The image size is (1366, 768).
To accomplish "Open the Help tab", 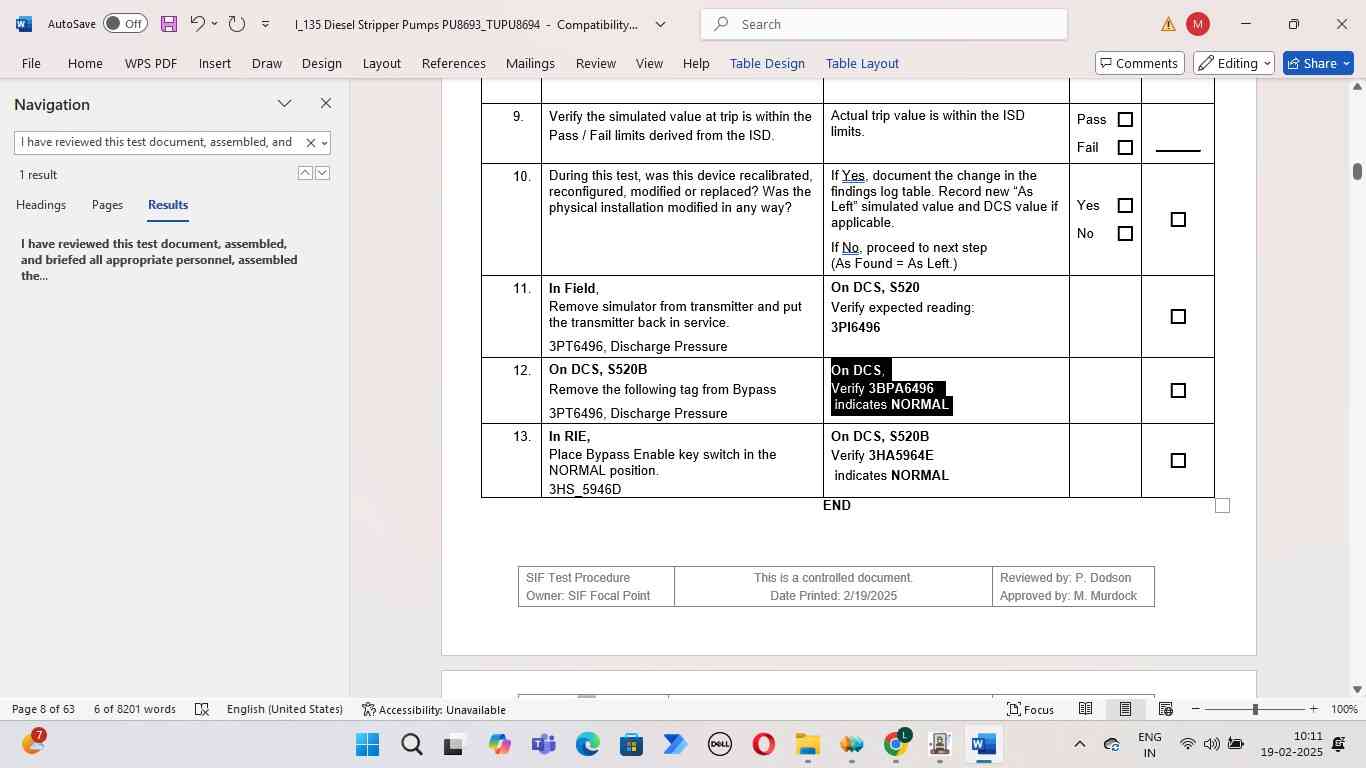I will pyautogui.click(x=696, y=63).
